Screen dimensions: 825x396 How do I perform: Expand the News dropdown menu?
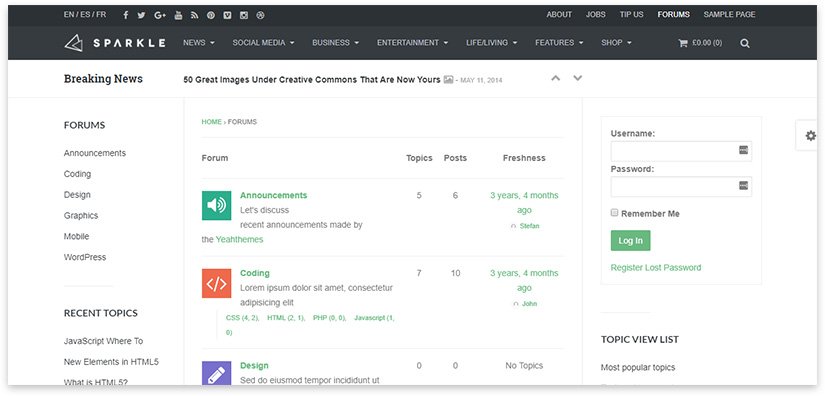[x=199, y=43]
